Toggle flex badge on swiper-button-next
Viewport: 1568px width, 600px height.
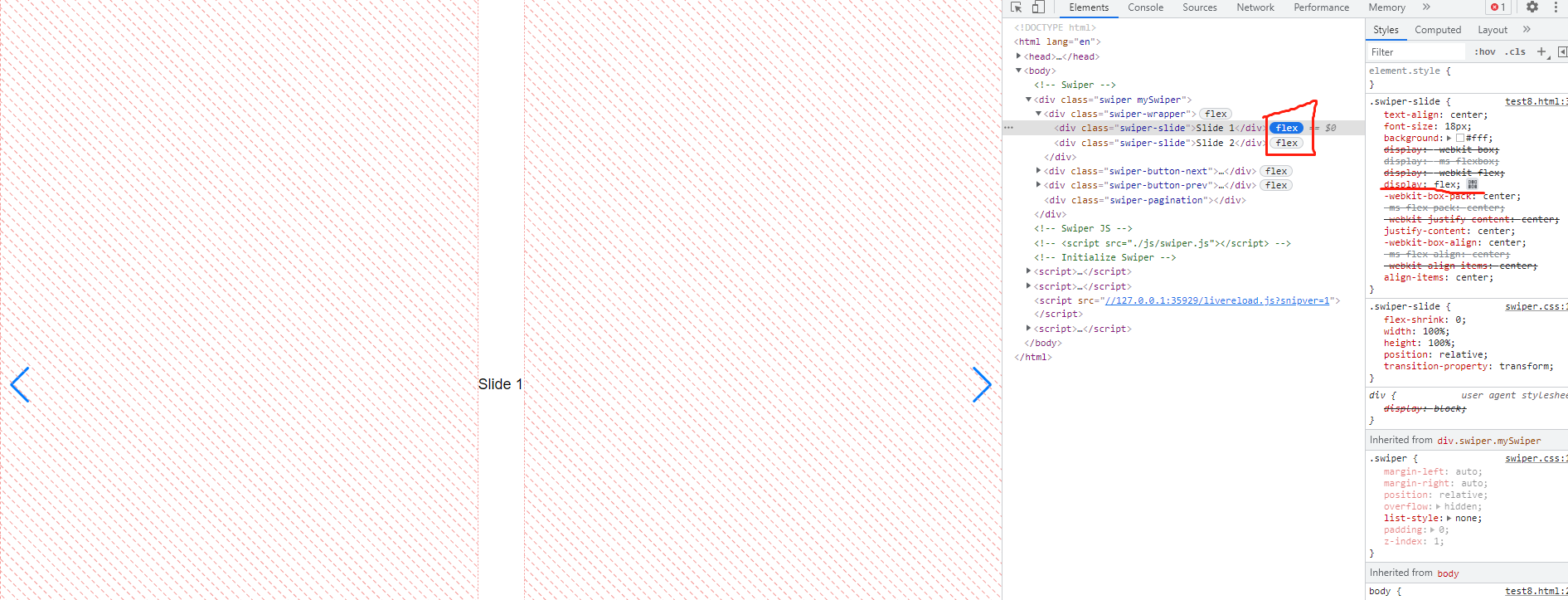pos(1276,171)
